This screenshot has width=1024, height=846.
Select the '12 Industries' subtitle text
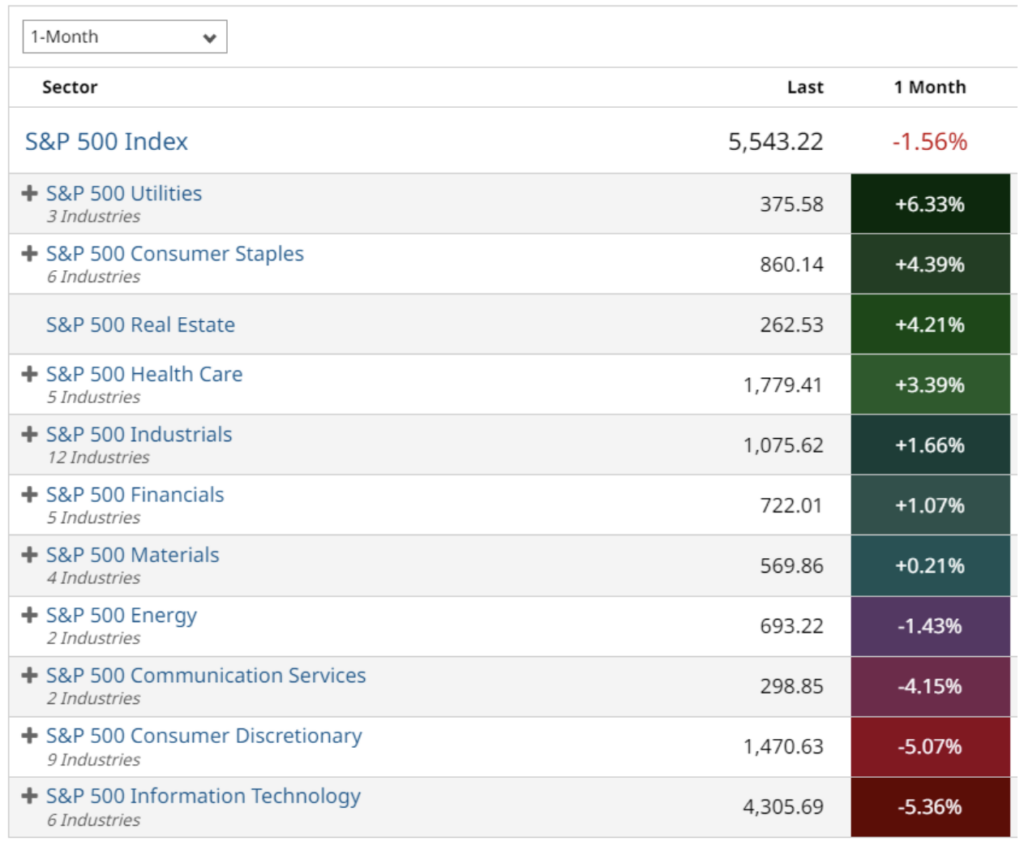click(x=99, y=457)
